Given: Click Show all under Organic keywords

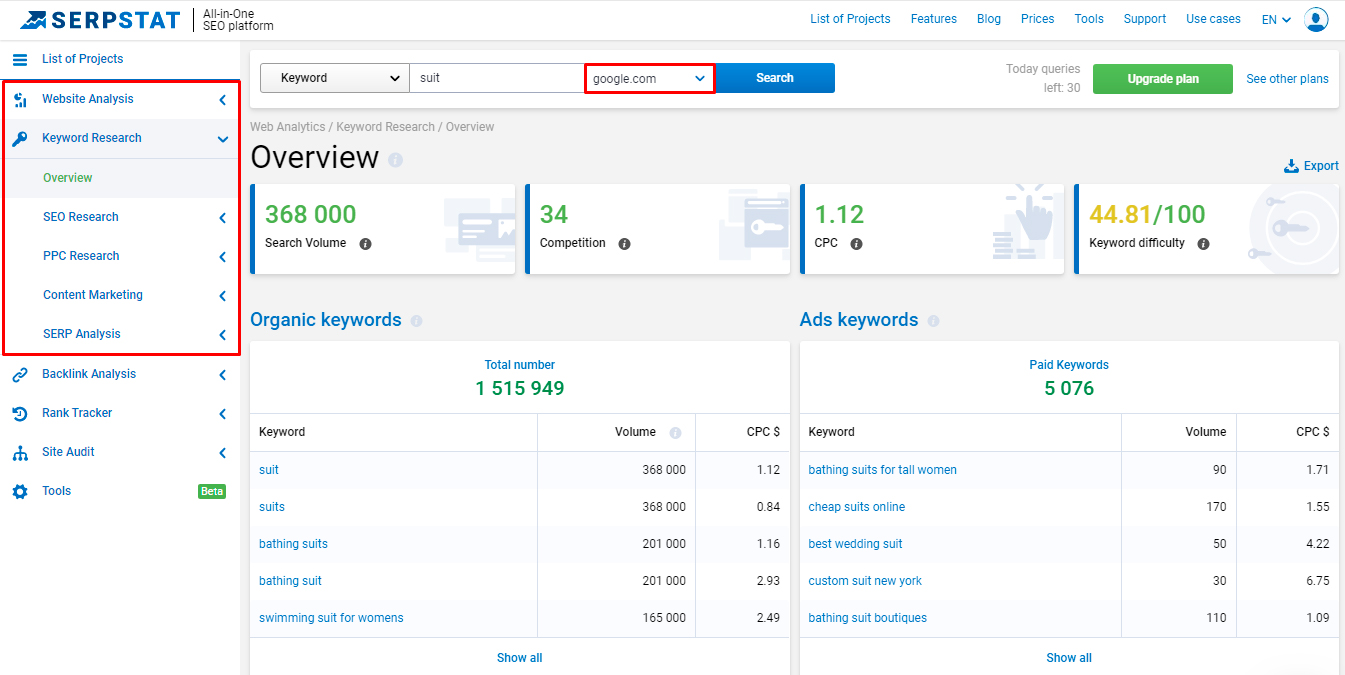Looking at the screenshot, I should 520,658.
